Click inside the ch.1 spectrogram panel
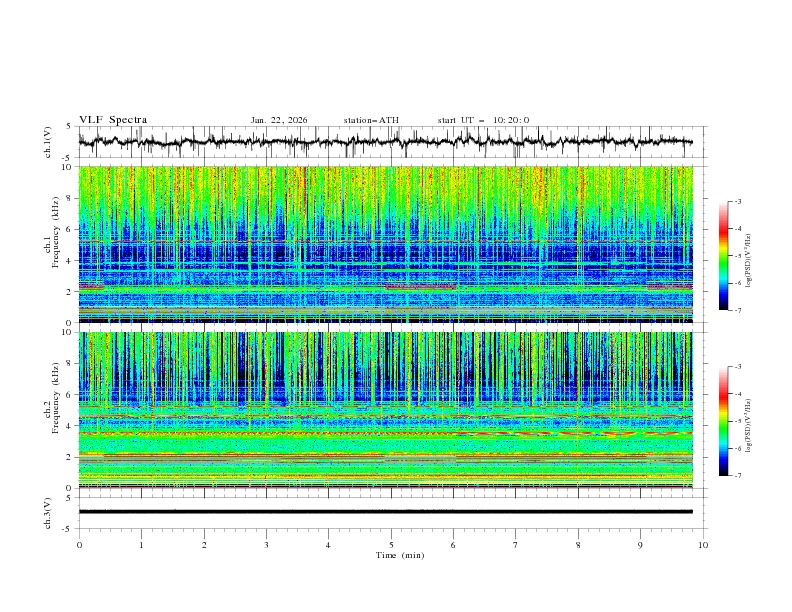This screenshot has width=792, height=612. pos(385,244)
